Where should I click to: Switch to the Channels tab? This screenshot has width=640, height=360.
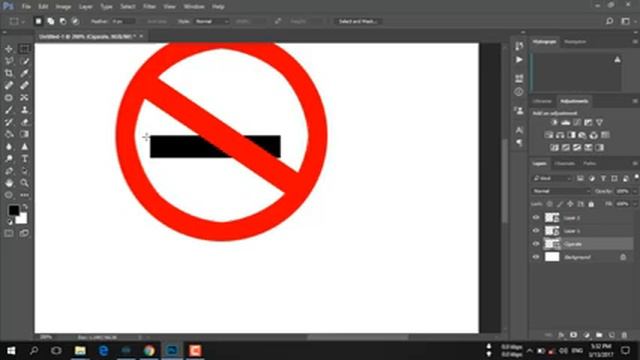(x=564, y=163)
